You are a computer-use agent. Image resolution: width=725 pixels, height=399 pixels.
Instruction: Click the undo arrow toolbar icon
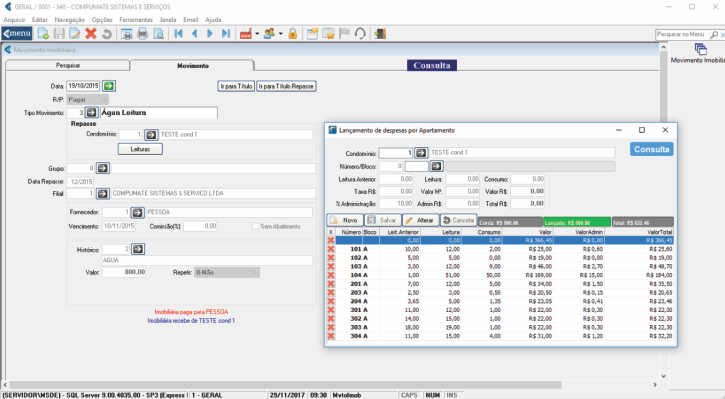(x=106, y=34)
